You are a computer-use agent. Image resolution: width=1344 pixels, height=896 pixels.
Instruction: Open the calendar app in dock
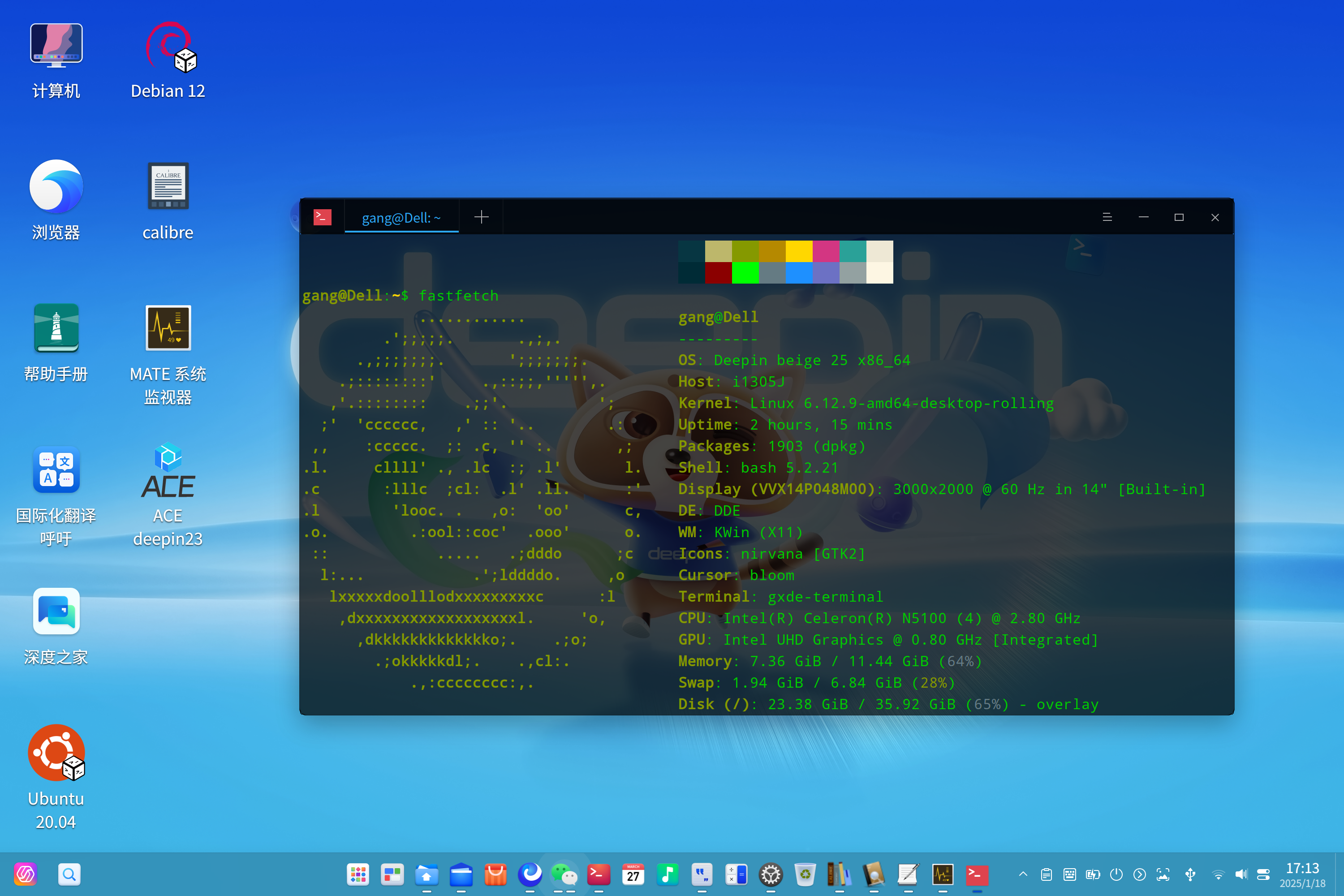tap(633, 874)
